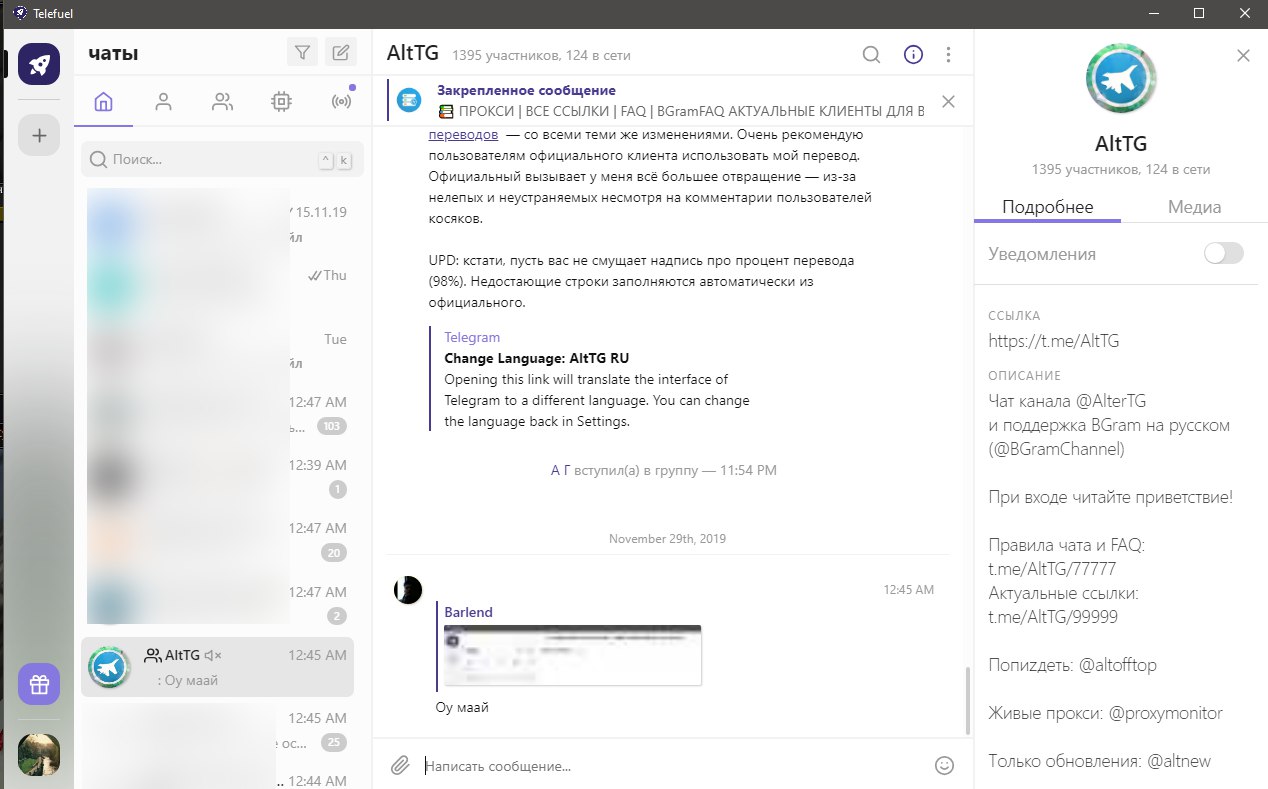
Task: Open the Telegram link preview title
Action: click(472, 337)
